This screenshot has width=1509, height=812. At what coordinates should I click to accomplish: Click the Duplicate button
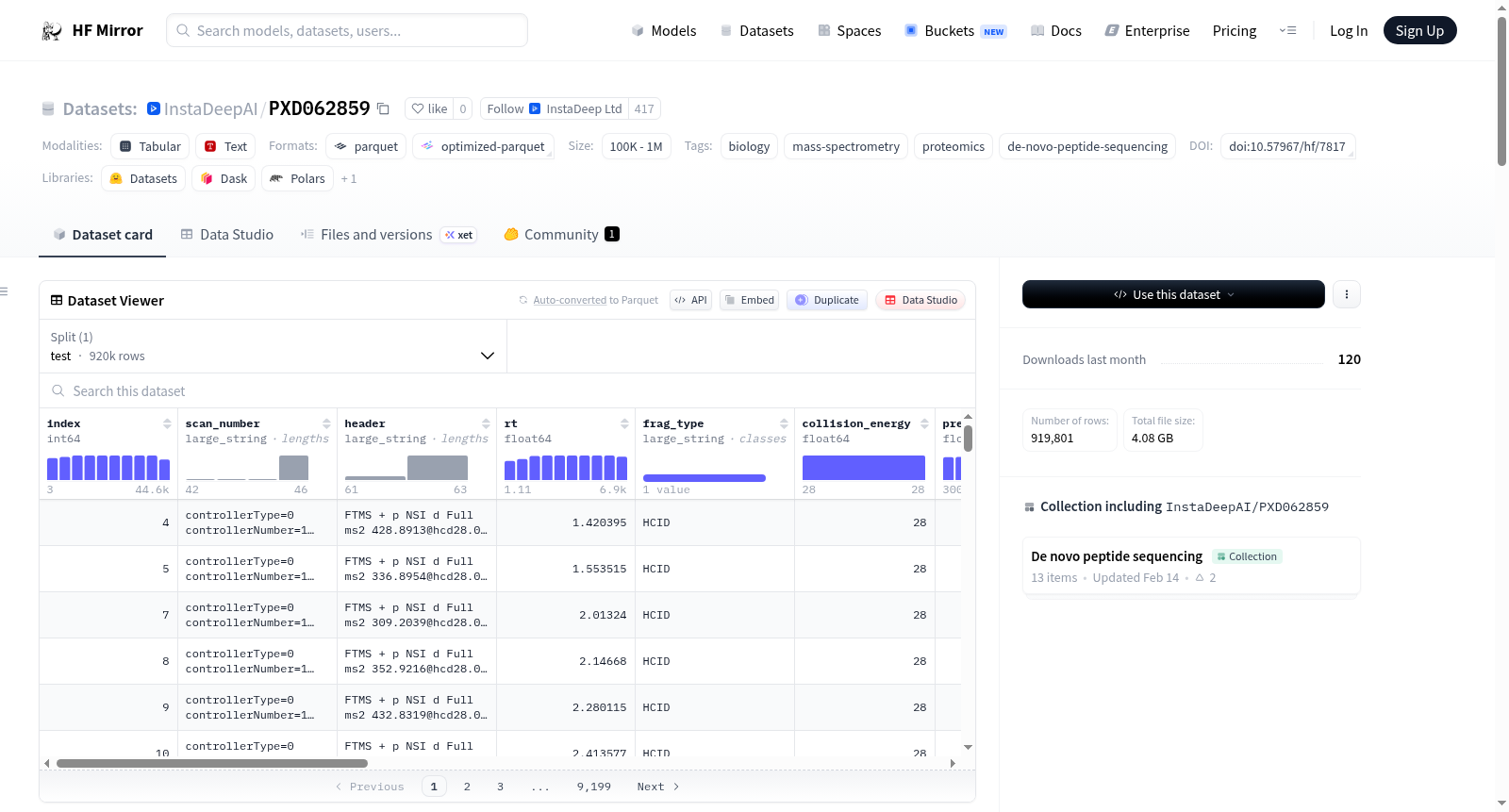[x=827, y=300]
